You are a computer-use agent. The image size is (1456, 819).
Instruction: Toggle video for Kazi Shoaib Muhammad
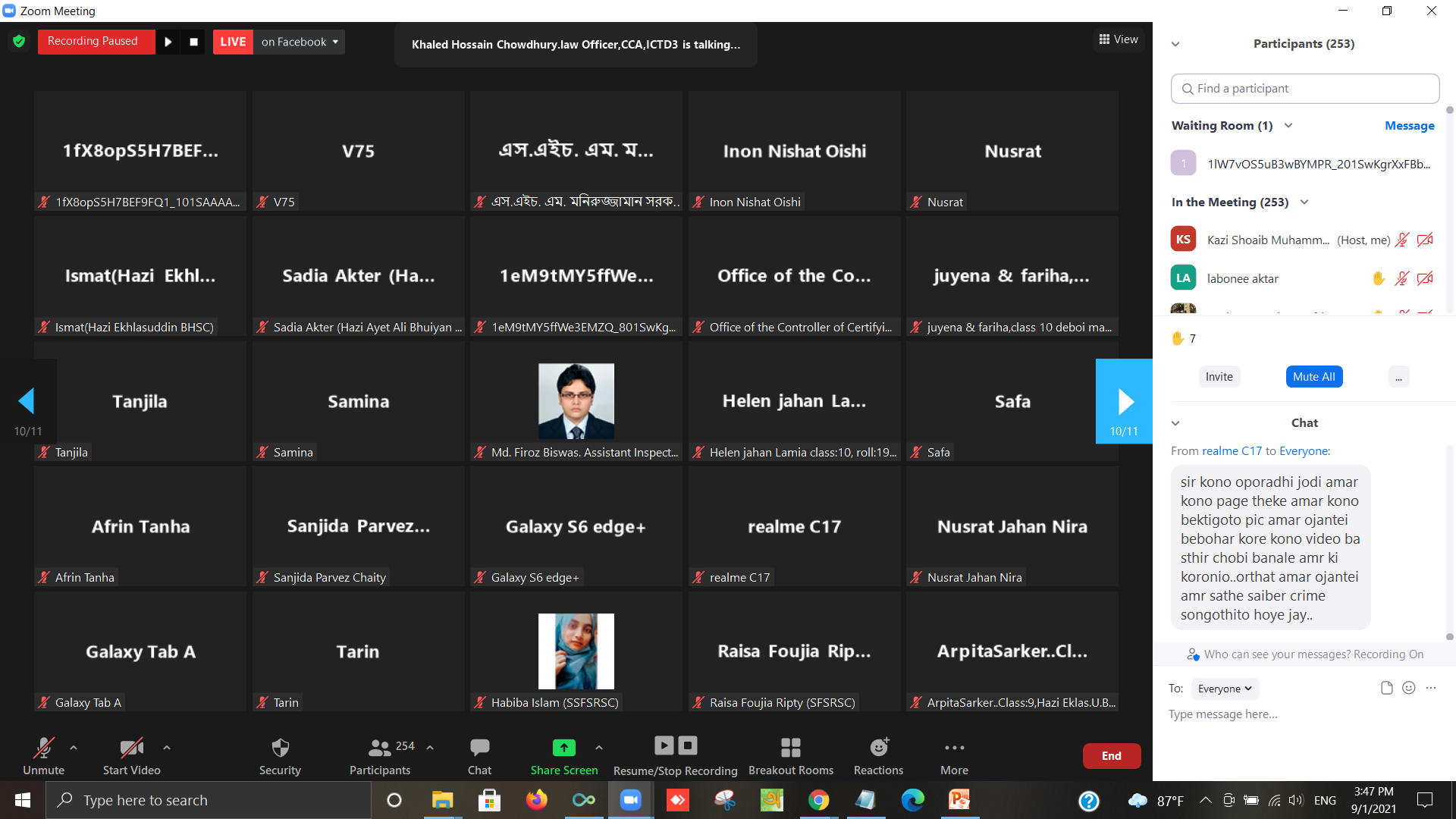click(x=1425, y=240)
